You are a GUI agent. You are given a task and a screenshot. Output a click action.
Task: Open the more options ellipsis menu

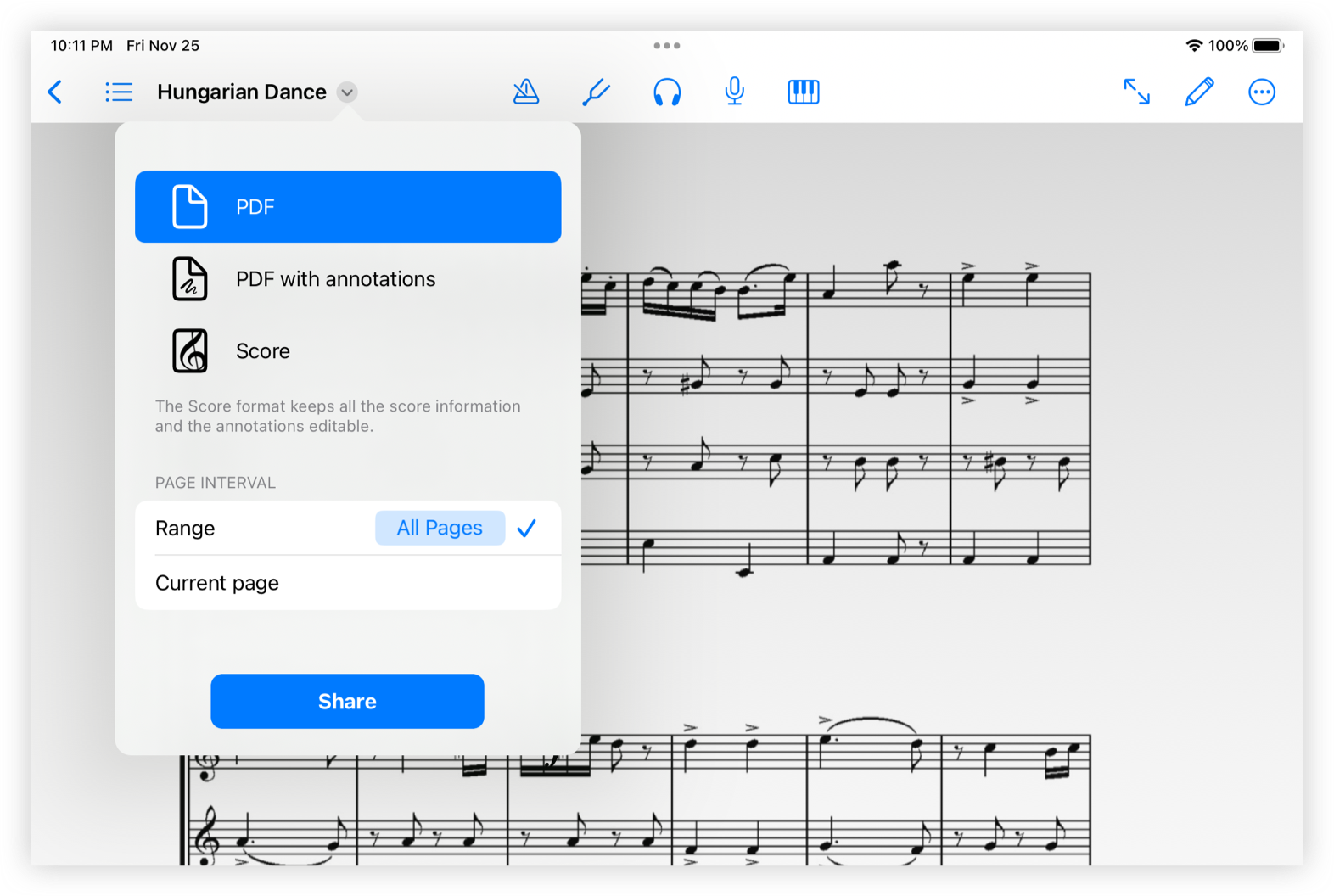1262,92
